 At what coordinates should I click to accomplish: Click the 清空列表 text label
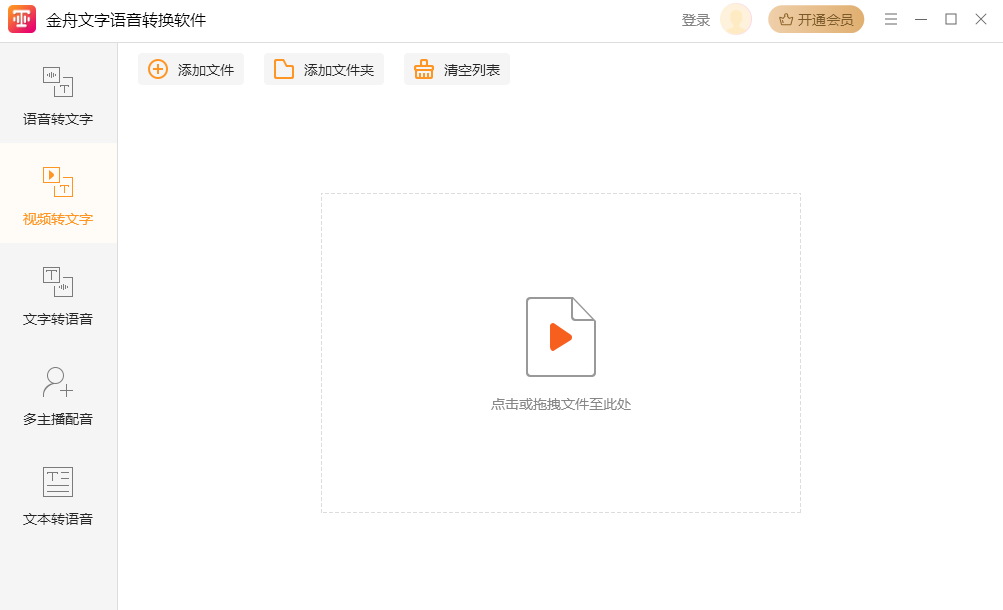point(472,70)
